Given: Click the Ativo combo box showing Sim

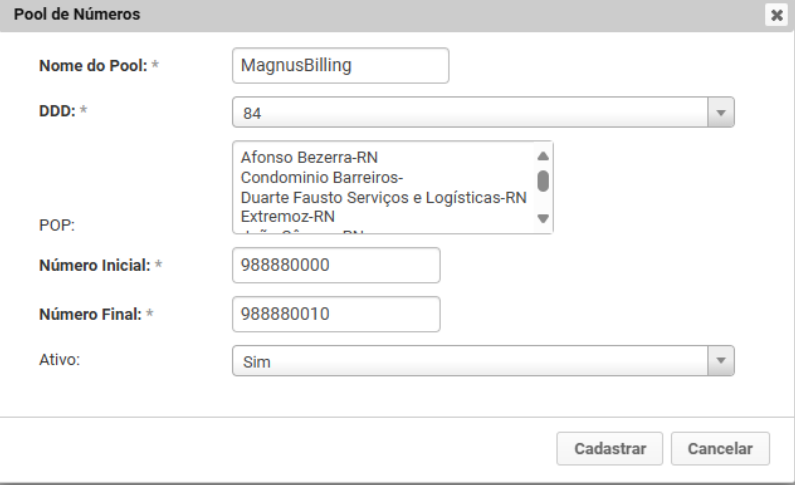Looking at the screenshot, I should (x=470, y=361).
